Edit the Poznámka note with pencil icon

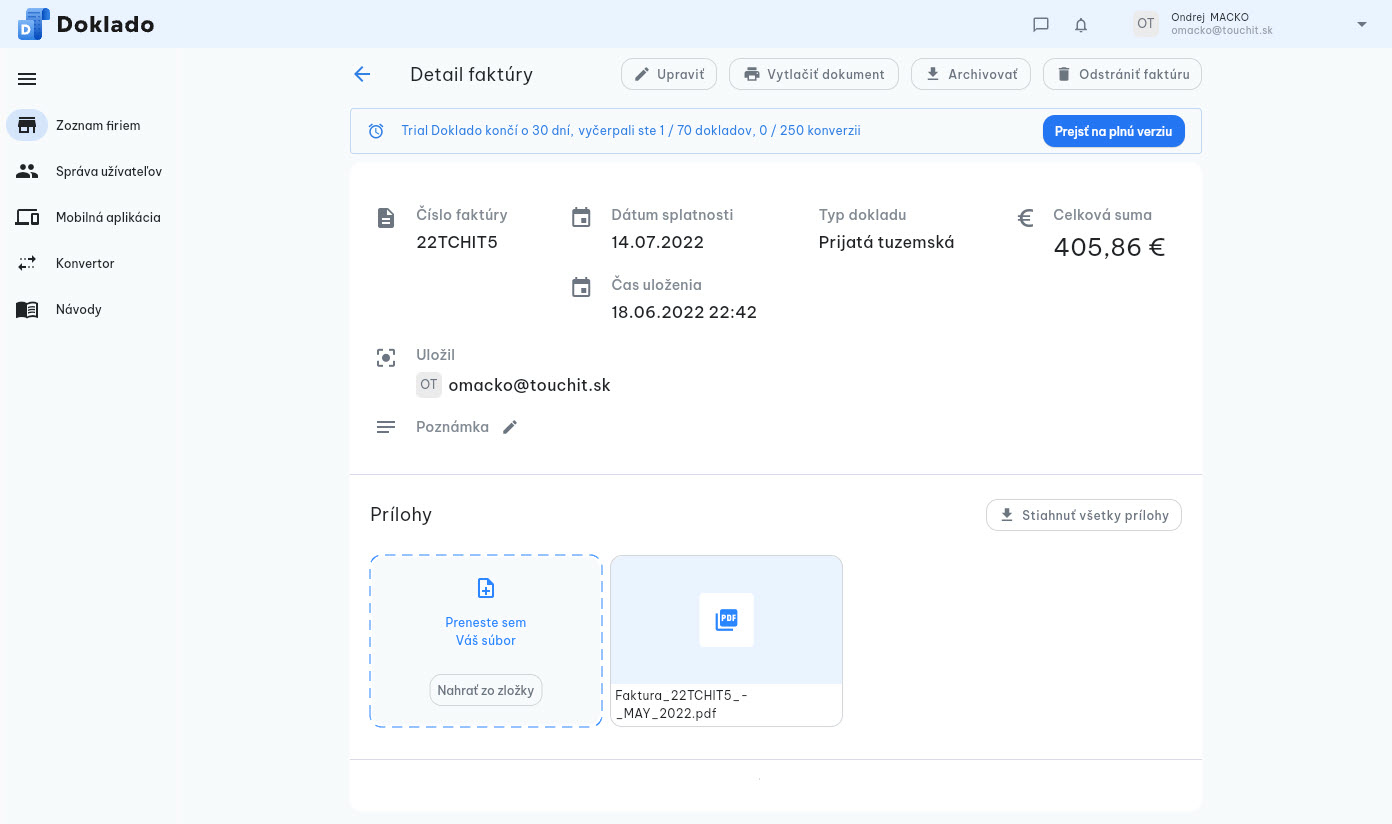pyautogui.click(x=510, y=427)
